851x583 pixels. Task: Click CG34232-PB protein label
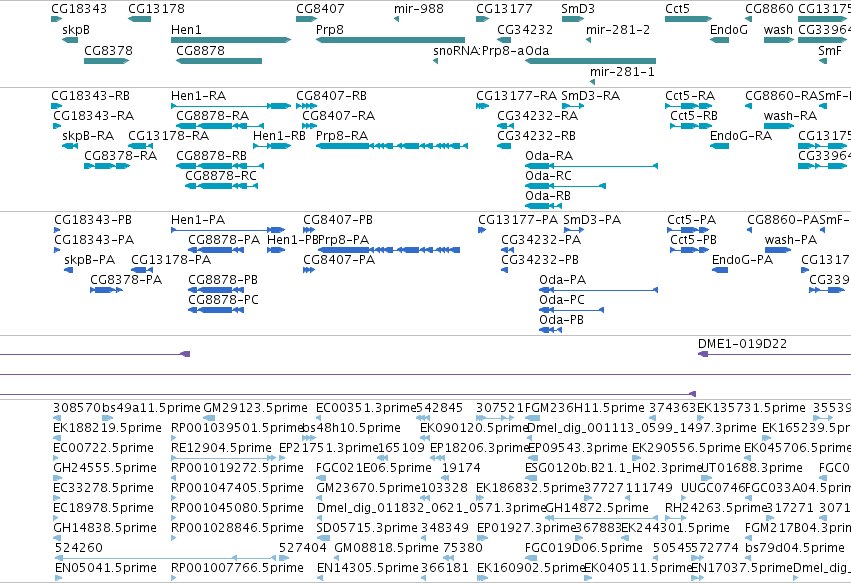(x=539, y=260)
